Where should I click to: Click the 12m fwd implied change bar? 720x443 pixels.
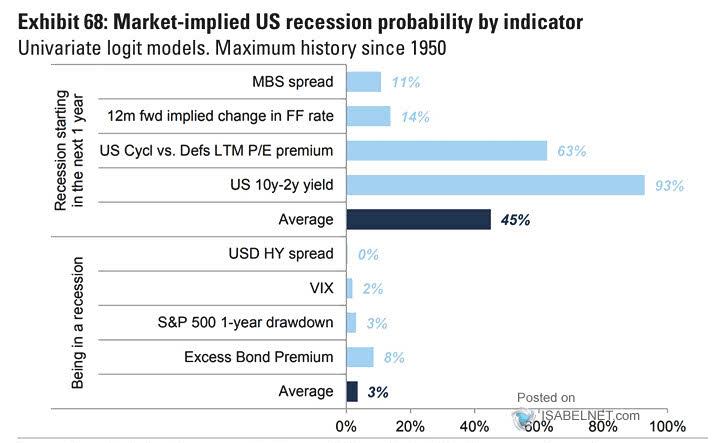(368, 116)
